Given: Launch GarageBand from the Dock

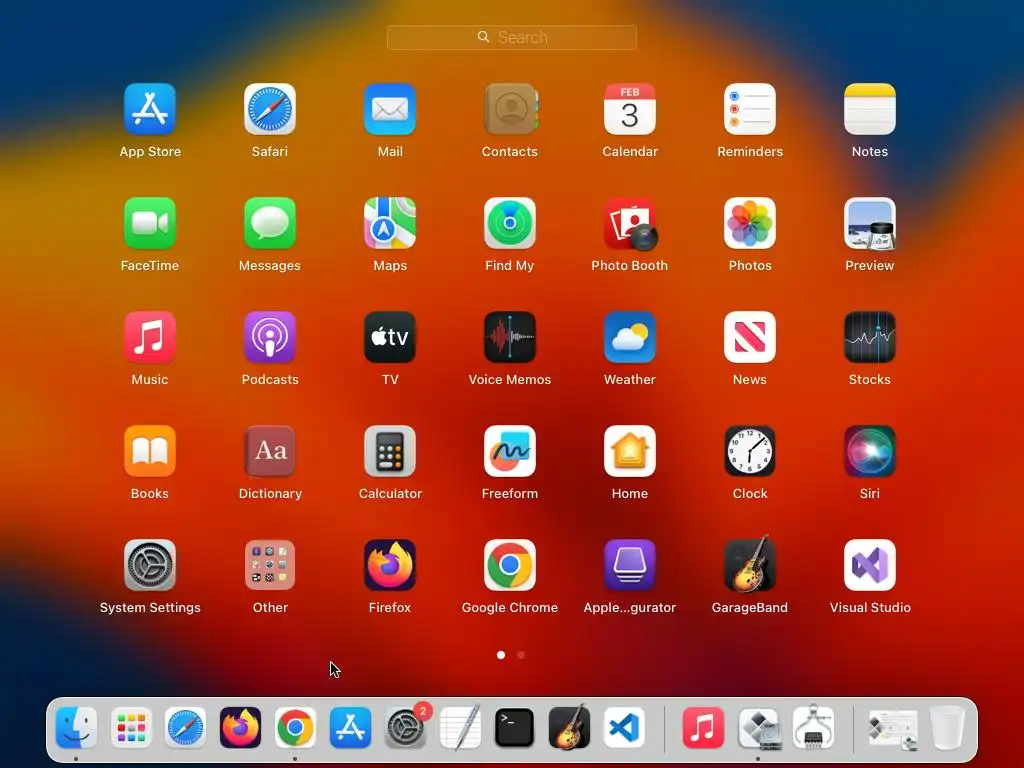Looking at the screenshot, I should pyautogui.click(x=569, y=727).
